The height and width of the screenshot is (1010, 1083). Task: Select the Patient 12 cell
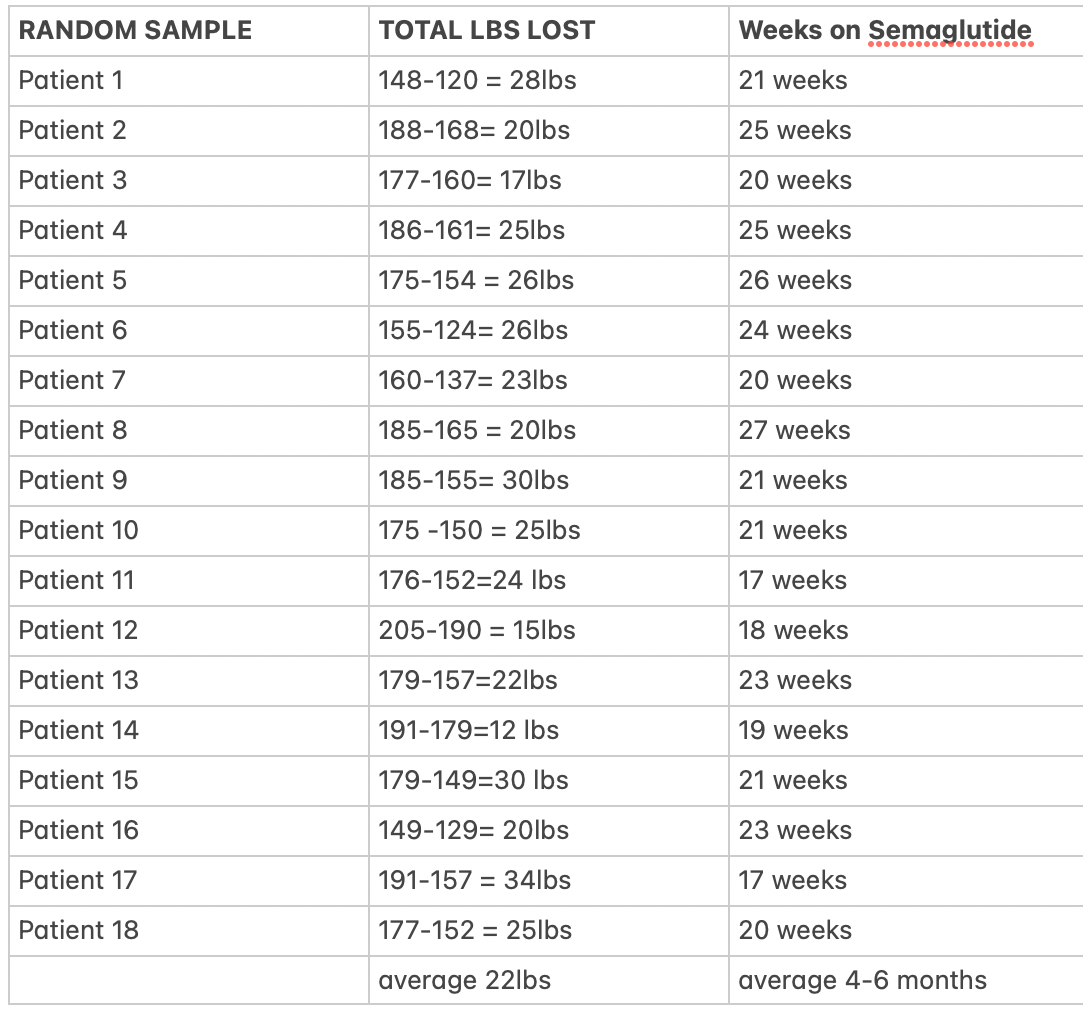coord(78,630)
